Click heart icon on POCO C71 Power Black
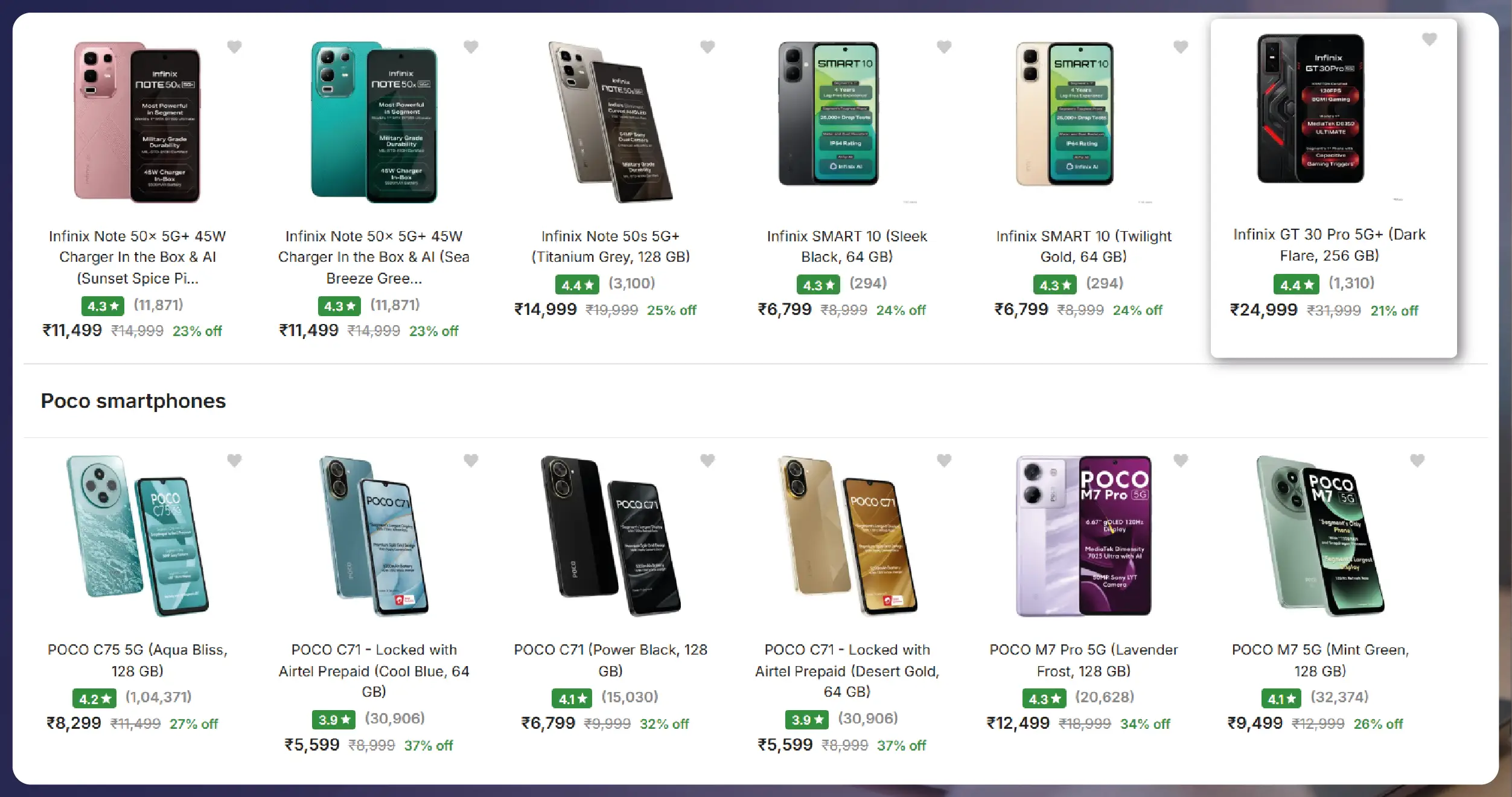This screenshot has width=1512, height=797. (x=707, y=460)
